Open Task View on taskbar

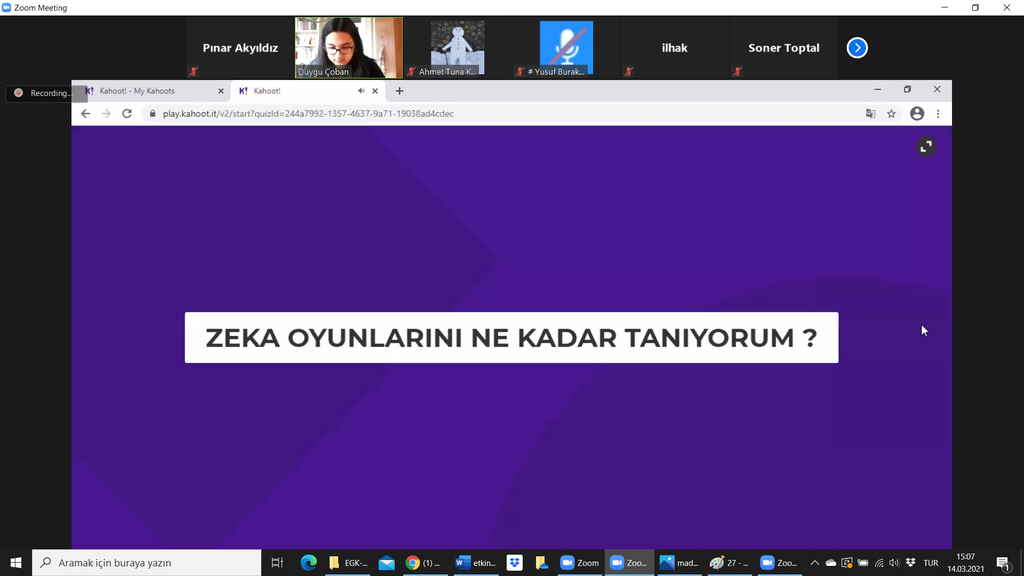pos(277,562)
